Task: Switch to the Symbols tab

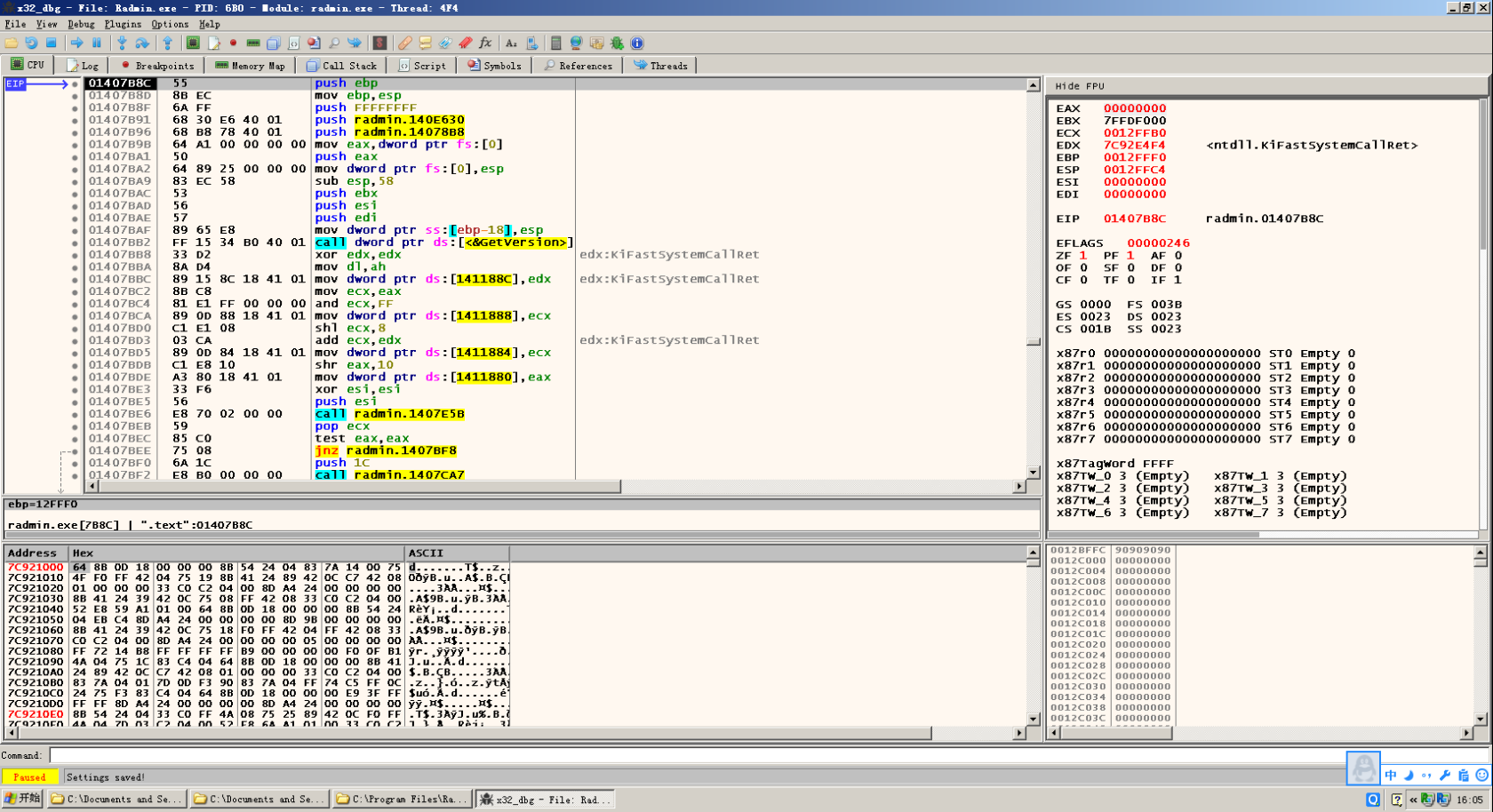Action: click(x=495, y=66)
